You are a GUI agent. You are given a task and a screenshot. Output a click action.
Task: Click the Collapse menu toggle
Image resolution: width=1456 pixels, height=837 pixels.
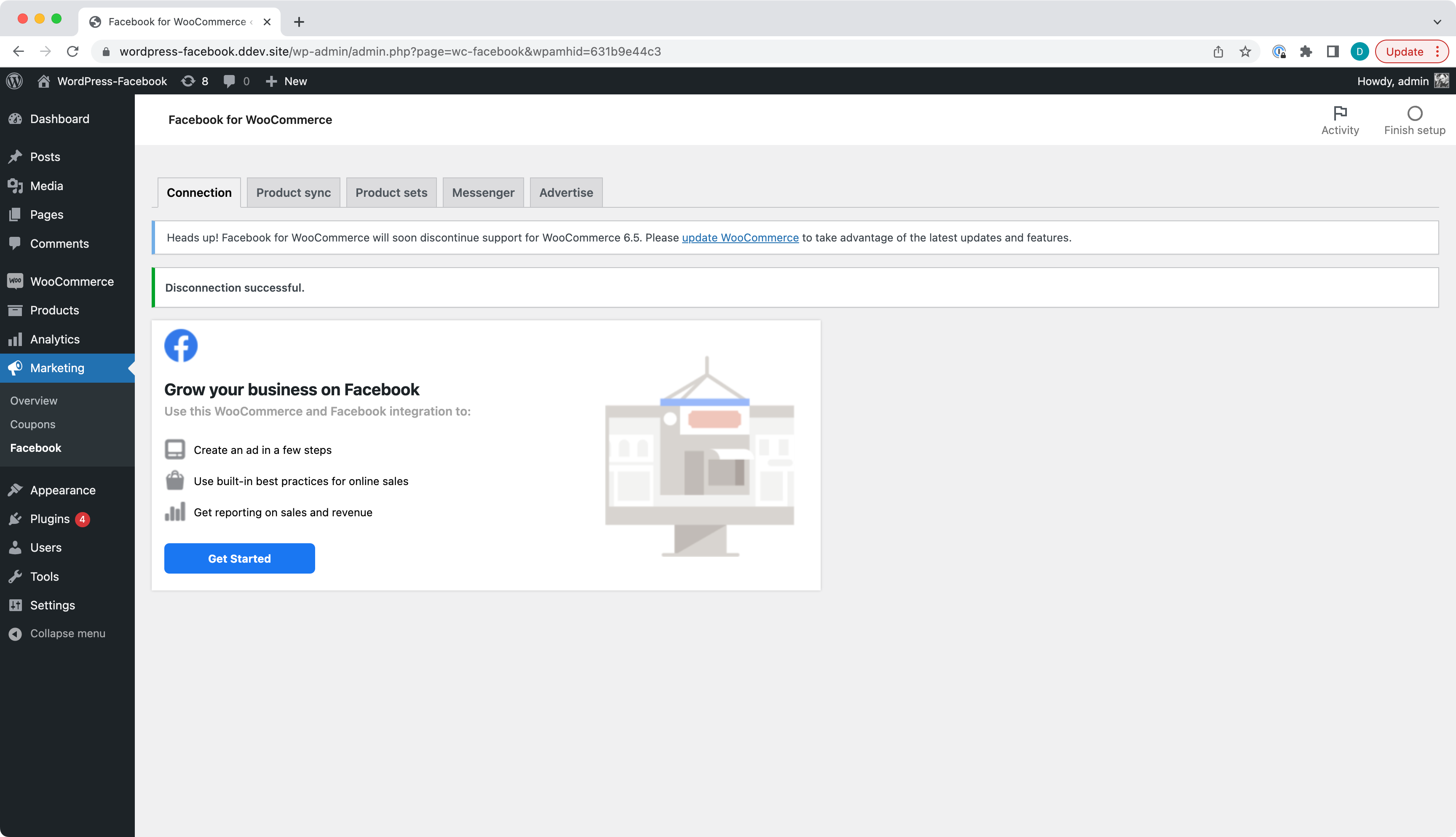[x=67, y=633]
